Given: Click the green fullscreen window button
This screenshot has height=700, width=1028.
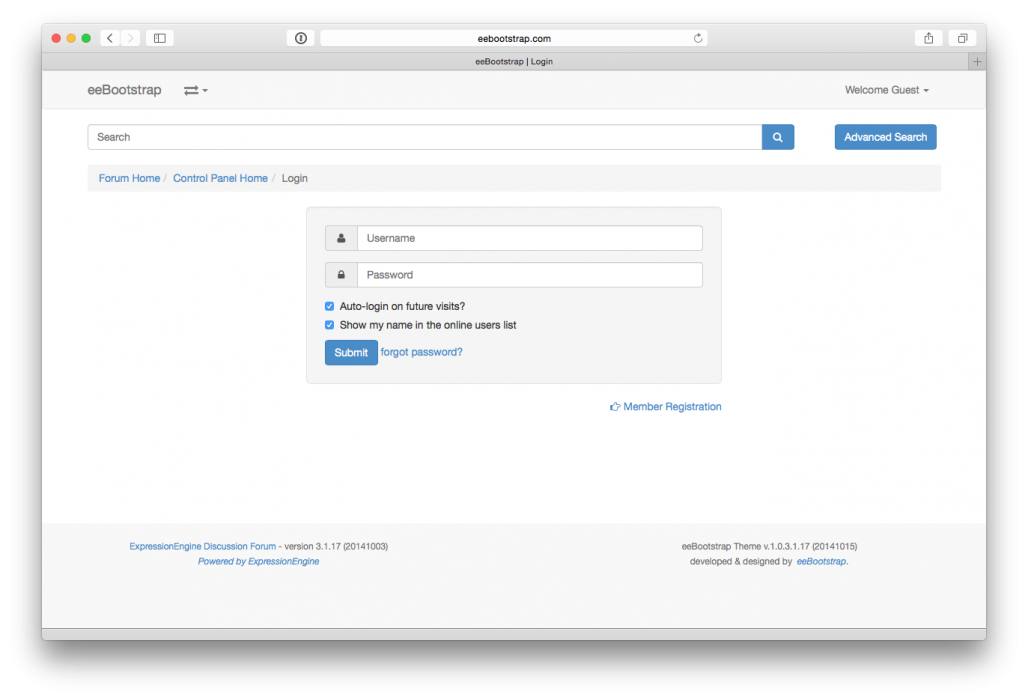Looking at the screenshot, I should click(86, 38).
